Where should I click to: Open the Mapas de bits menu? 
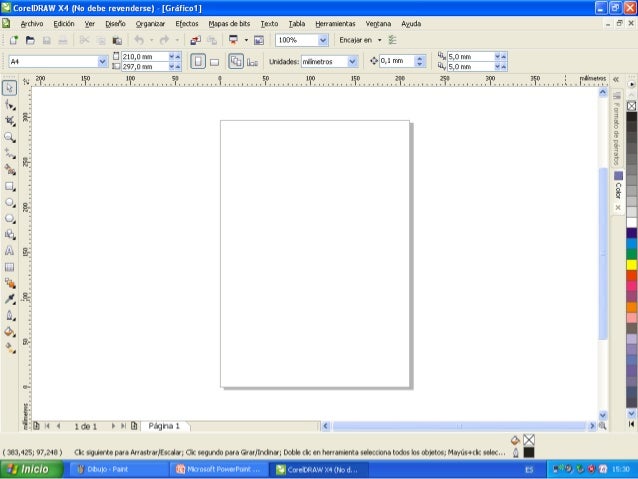coord(229,24)
